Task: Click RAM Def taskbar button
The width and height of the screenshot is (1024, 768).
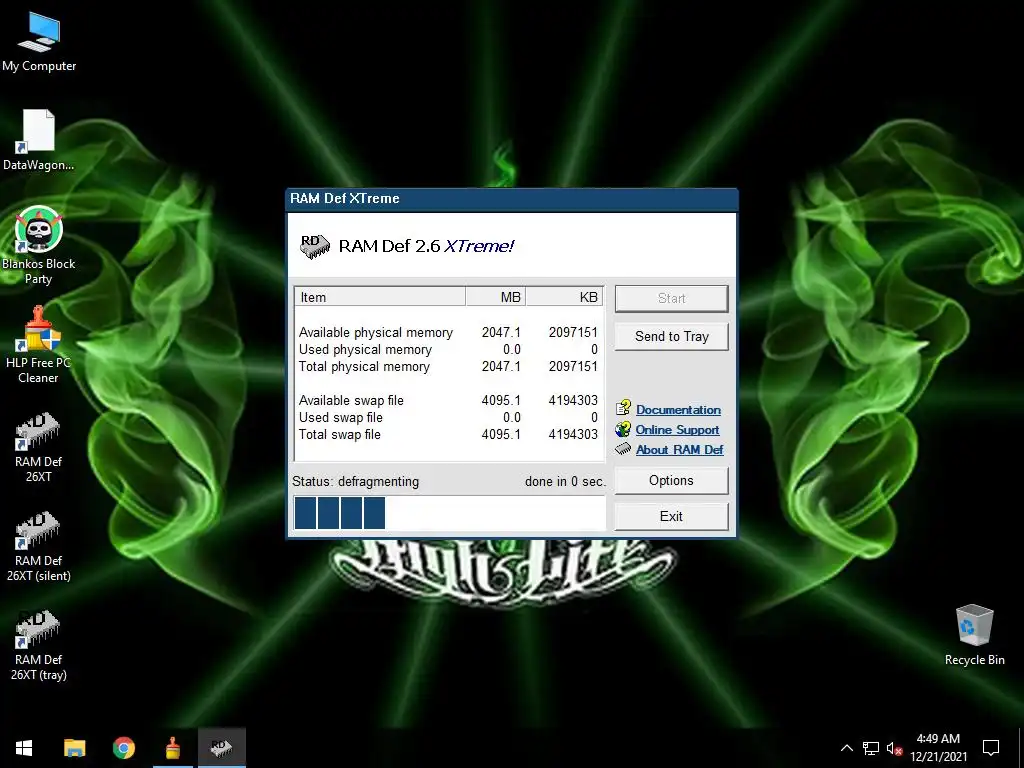Action: pos(221,748)
